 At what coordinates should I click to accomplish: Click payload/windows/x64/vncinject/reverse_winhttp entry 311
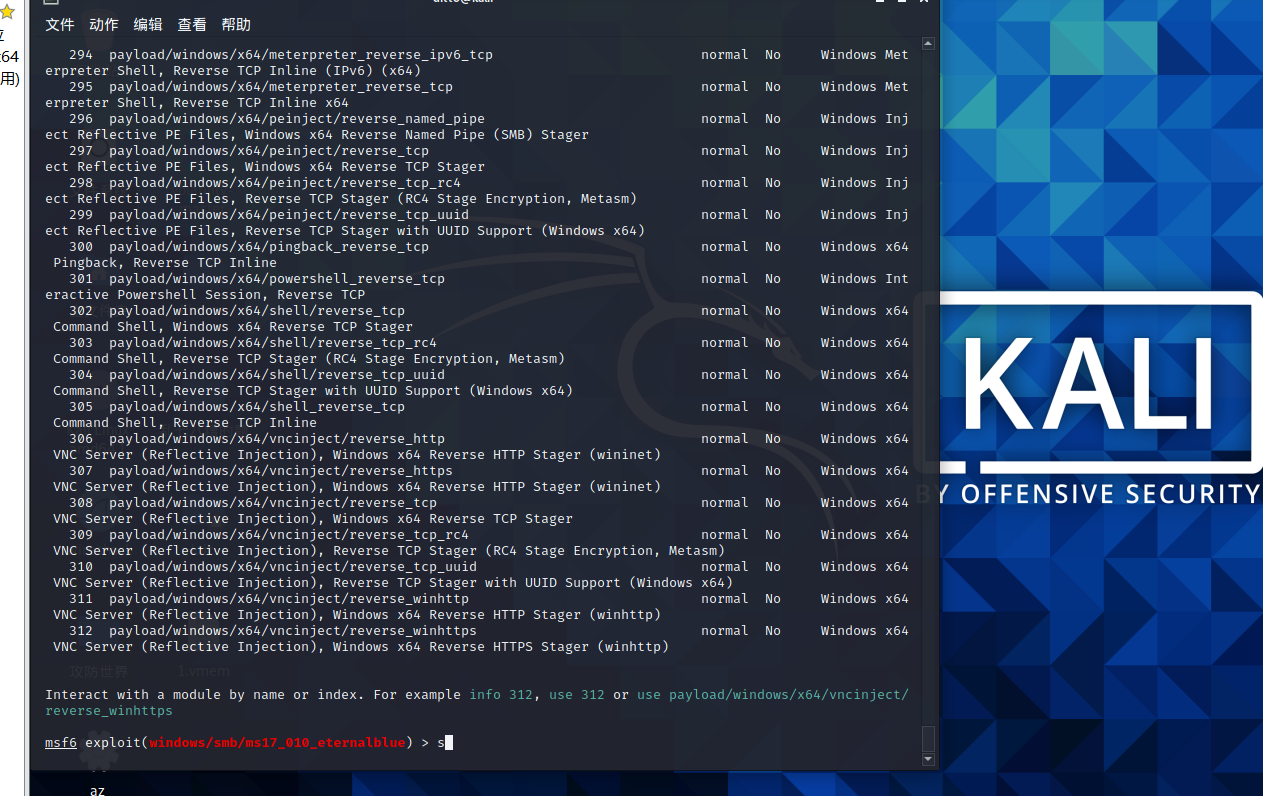289,599
